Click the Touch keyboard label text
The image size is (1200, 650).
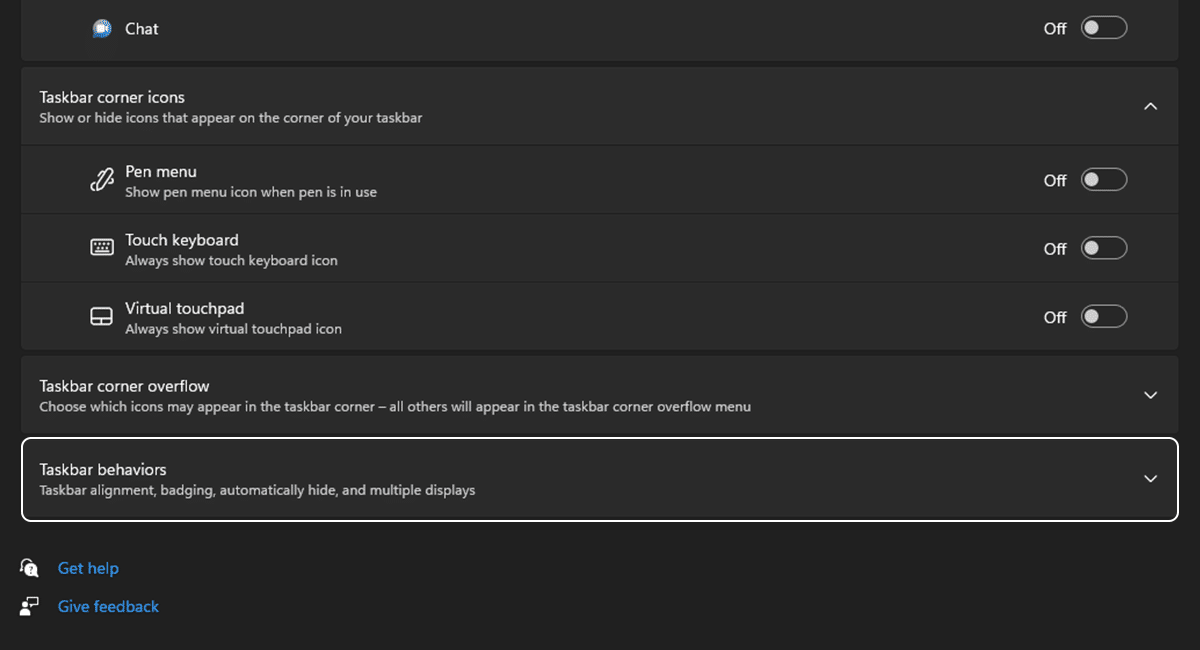point(181,240)
